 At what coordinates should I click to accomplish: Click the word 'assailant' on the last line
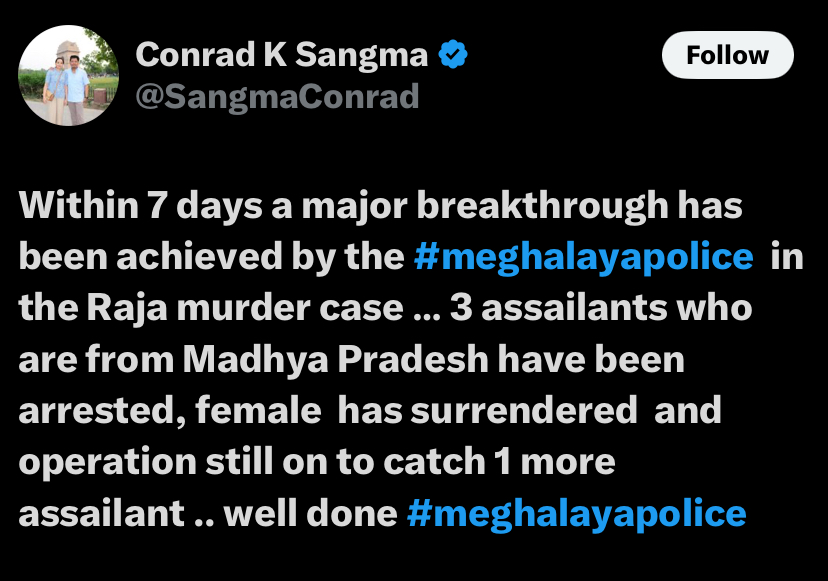pos(101,514)
